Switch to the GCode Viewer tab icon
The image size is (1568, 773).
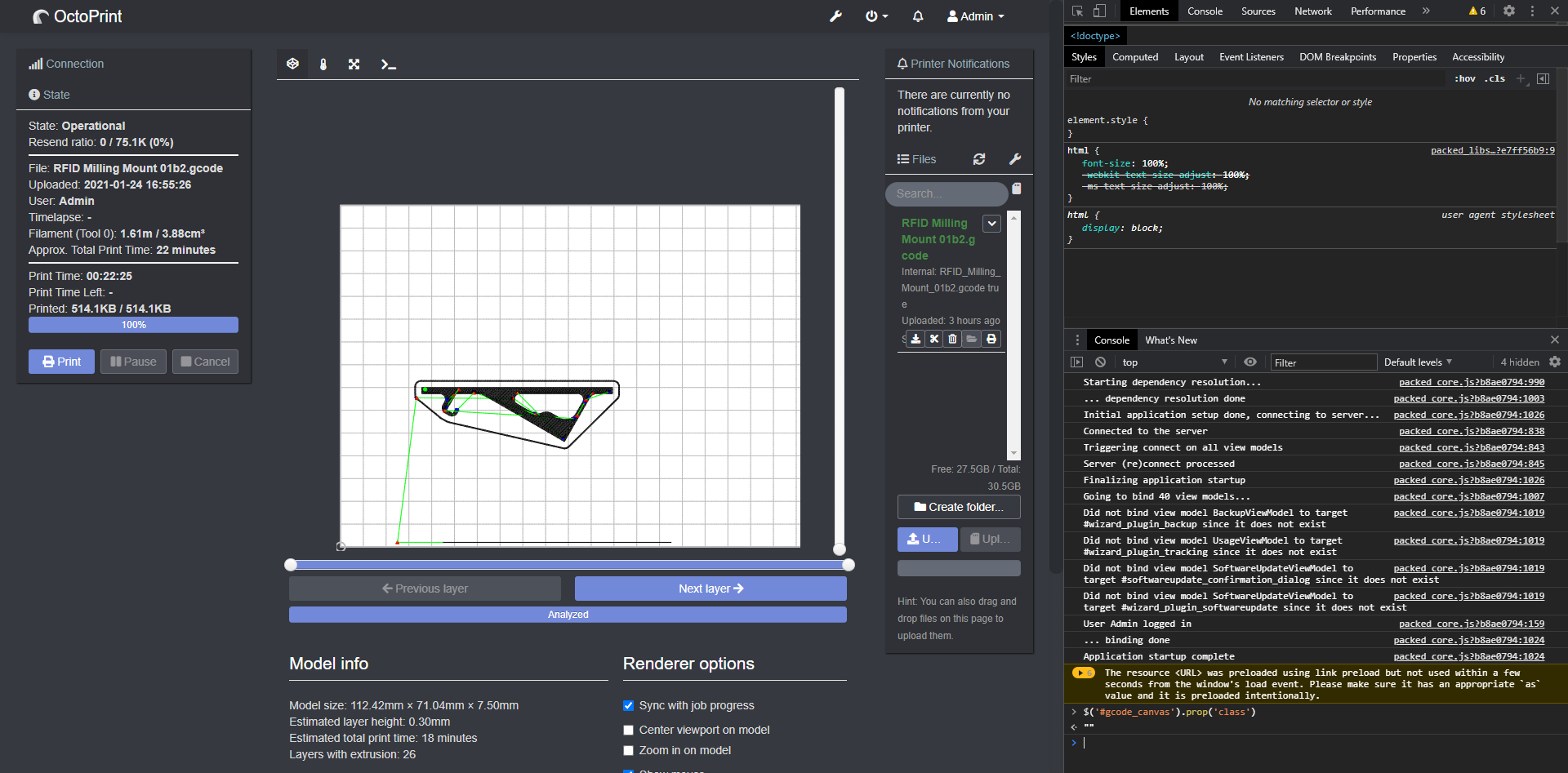pyautogui.click(x=292, y=64)
